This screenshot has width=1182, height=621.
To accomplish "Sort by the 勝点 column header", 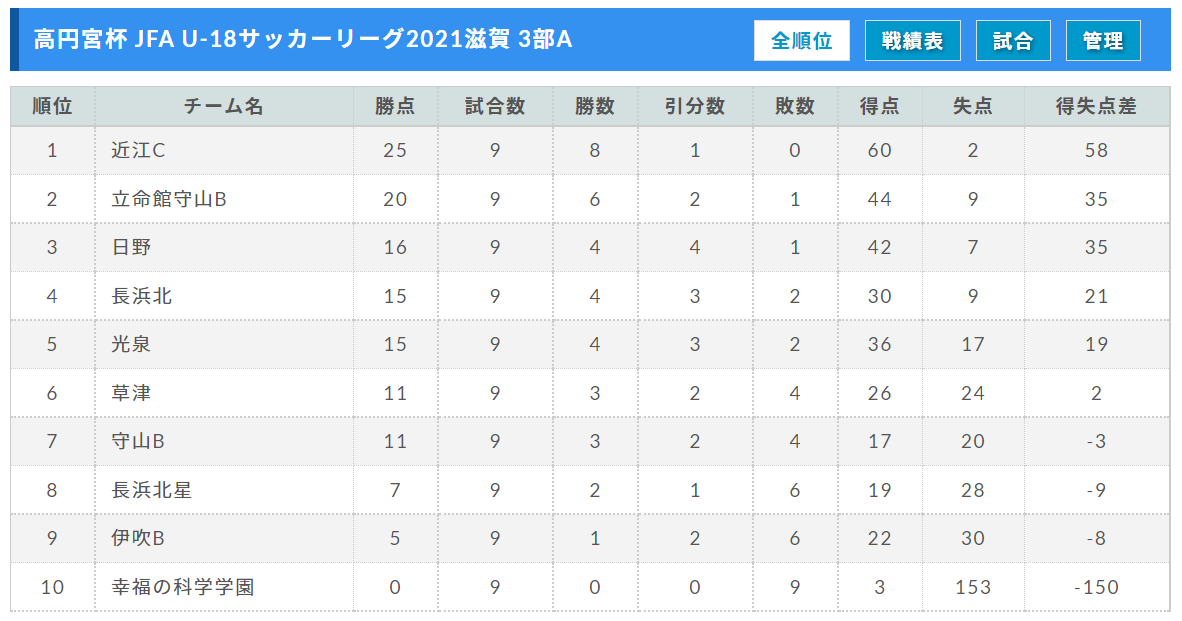I will point(396,105).
